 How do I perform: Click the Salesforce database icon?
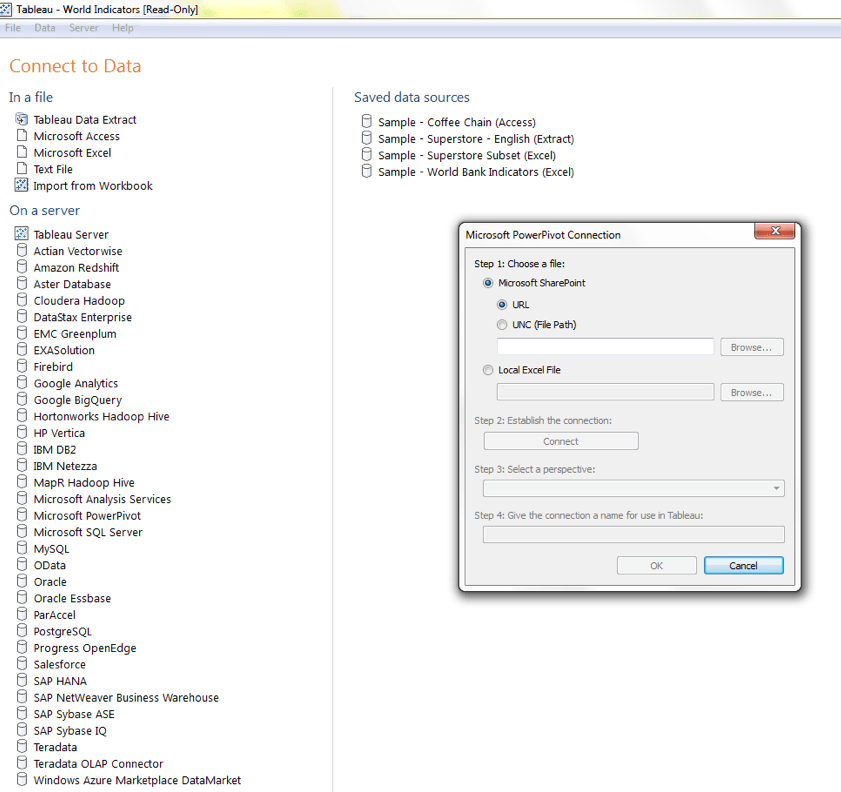click(x=22, y=663)
